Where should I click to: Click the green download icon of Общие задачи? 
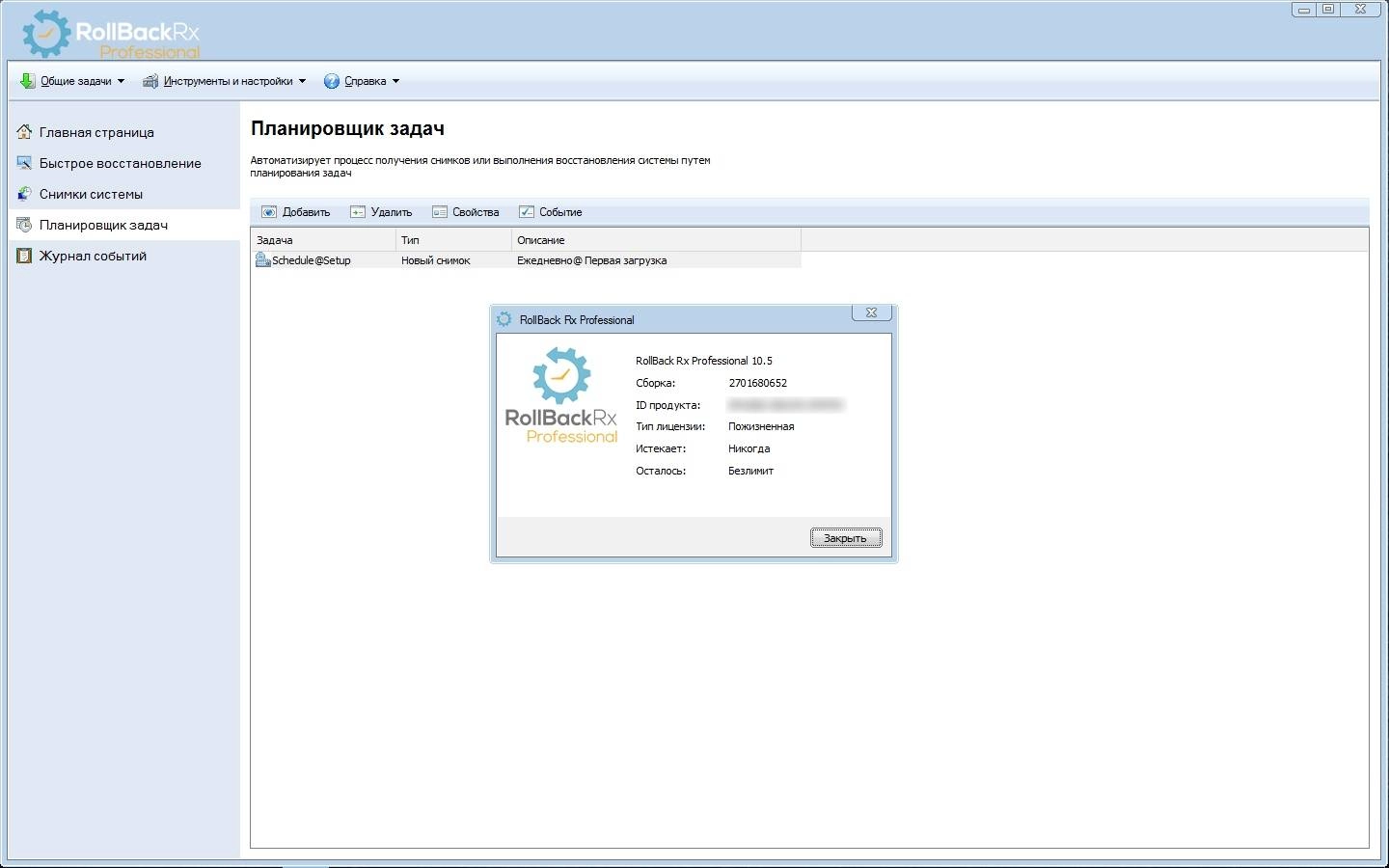(27, 81)
